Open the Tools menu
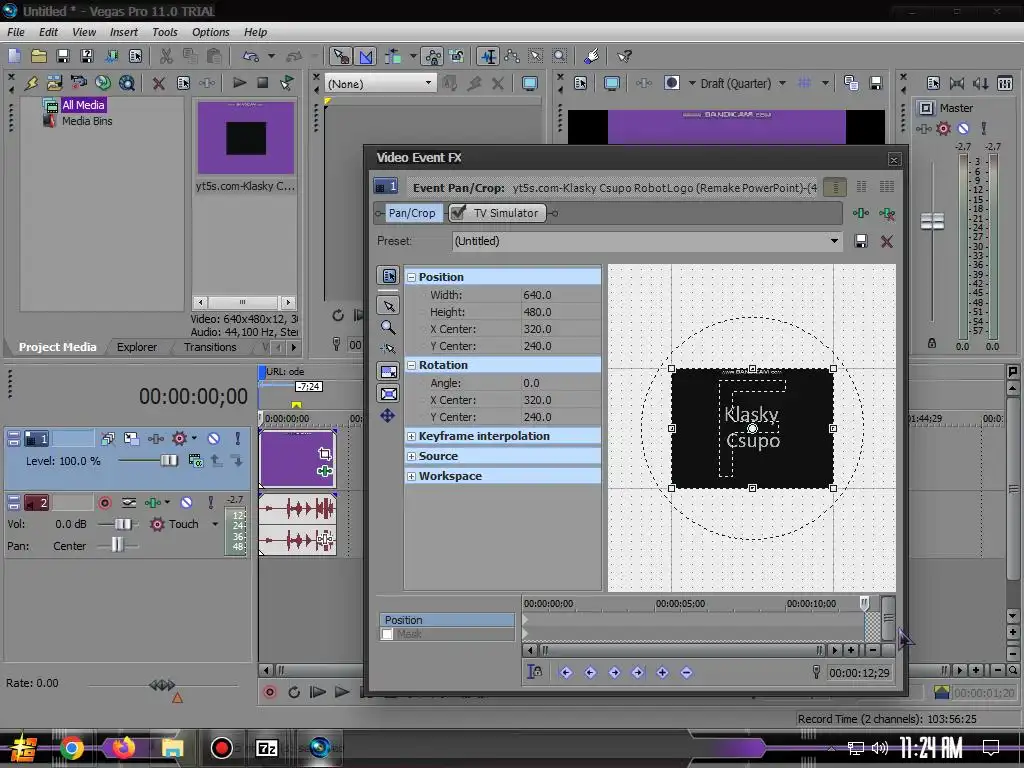The width and height of the screenshot is (1024, 768). pyautogui.click(x=164, y=32)
